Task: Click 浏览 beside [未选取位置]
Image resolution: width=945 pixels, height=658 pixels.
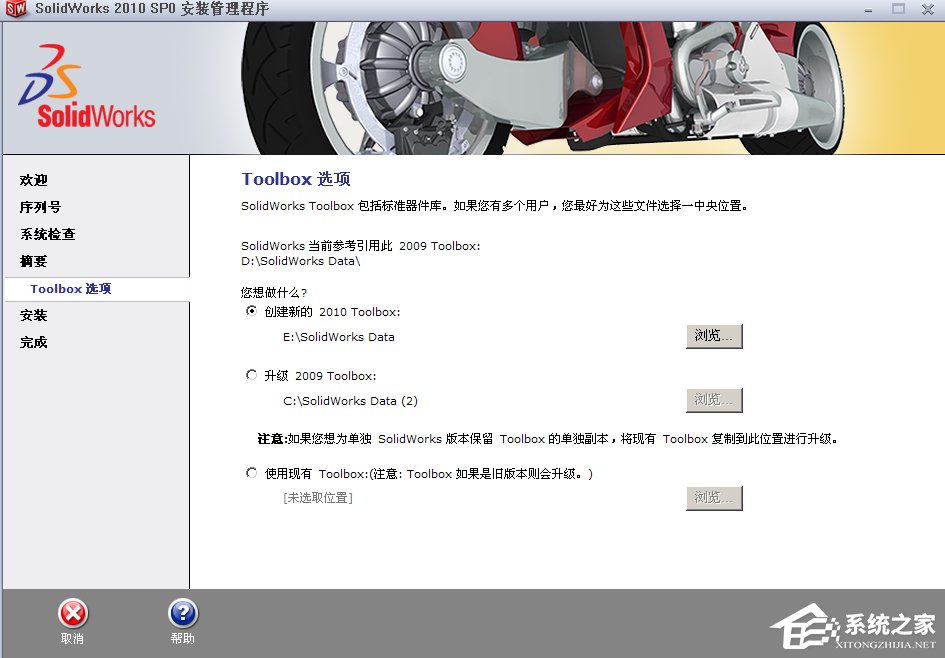Action: (713, 498)
